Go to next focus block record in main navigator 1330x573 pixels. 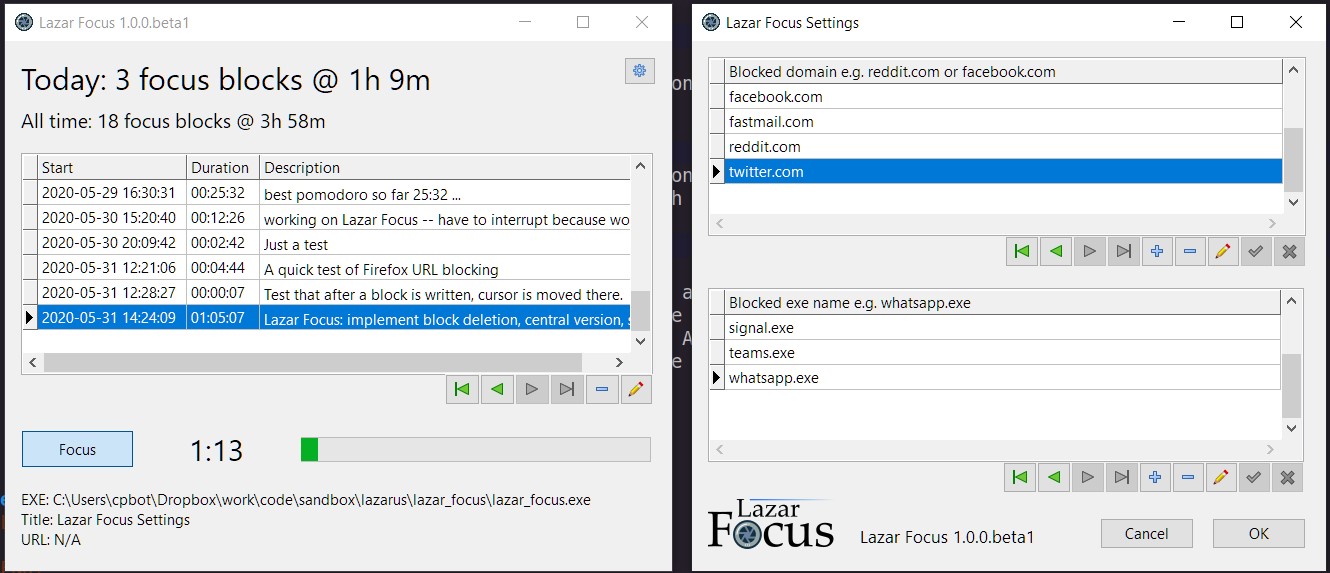point(532,390)
